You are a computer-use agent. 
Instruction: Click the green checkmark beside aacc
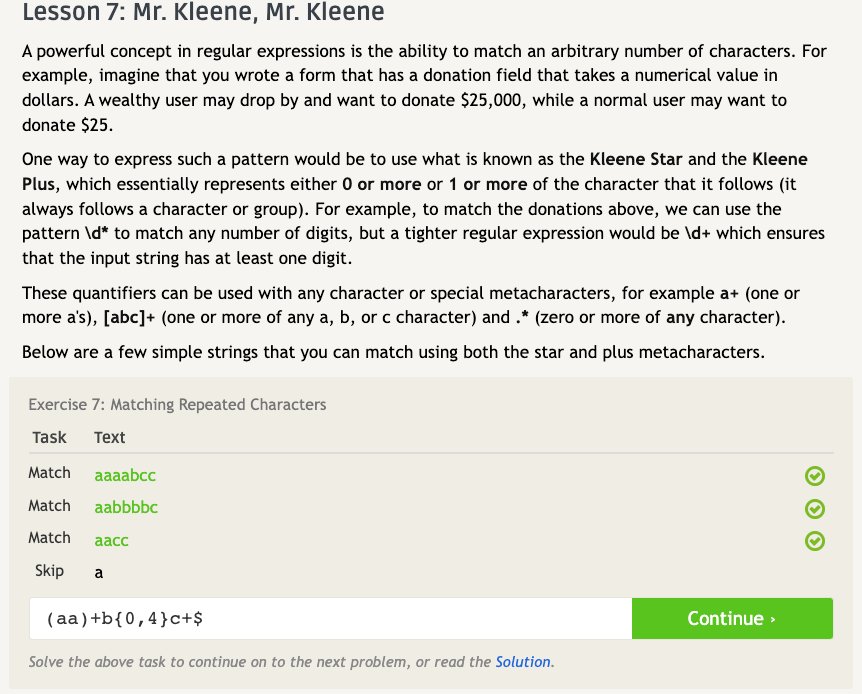coord(815,541)
